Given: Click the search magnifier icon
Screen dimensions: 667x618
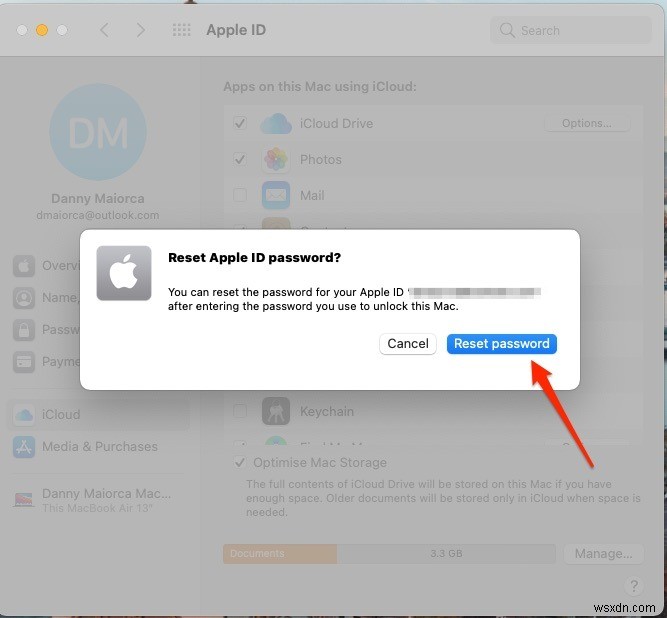Looking at the screenshot, I should [x=507, y=30].
